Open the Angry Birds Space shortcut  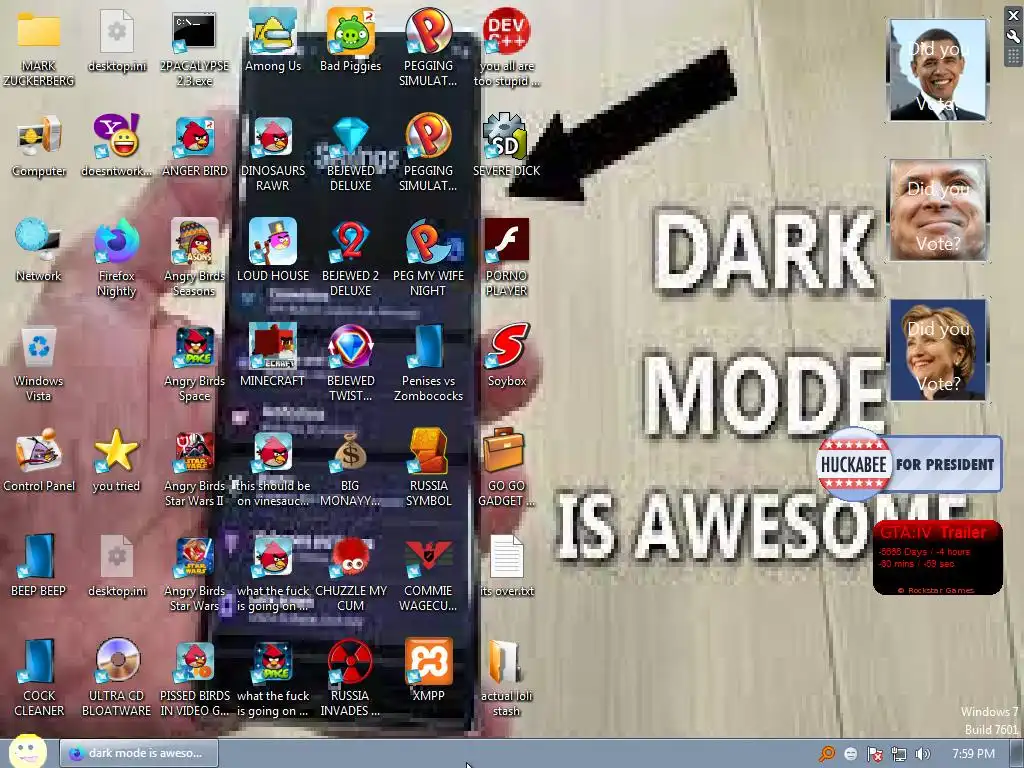[x=195, y=364]
